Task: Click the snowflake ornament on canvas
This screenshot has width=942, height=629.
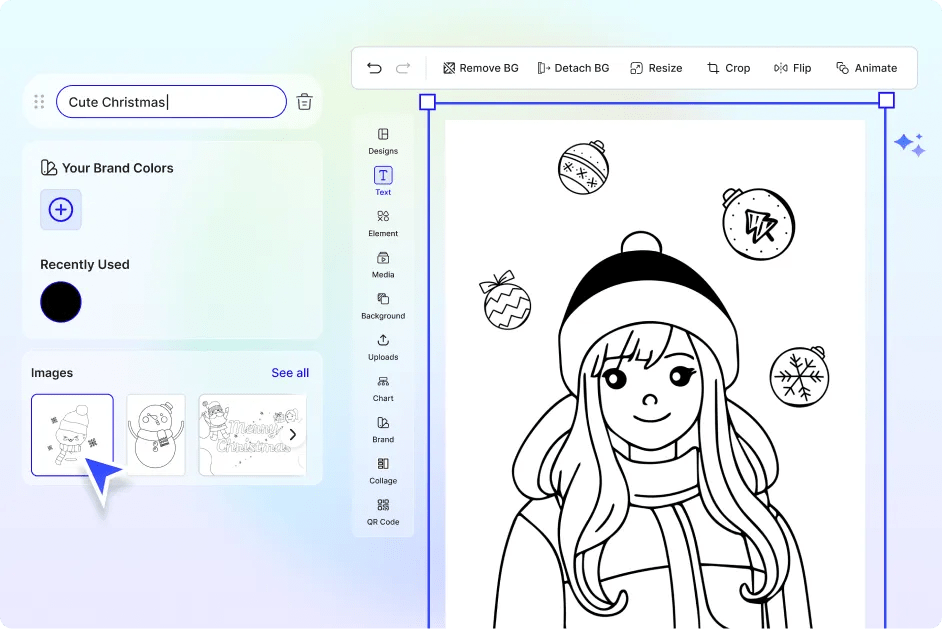Action: coord(800,376)
